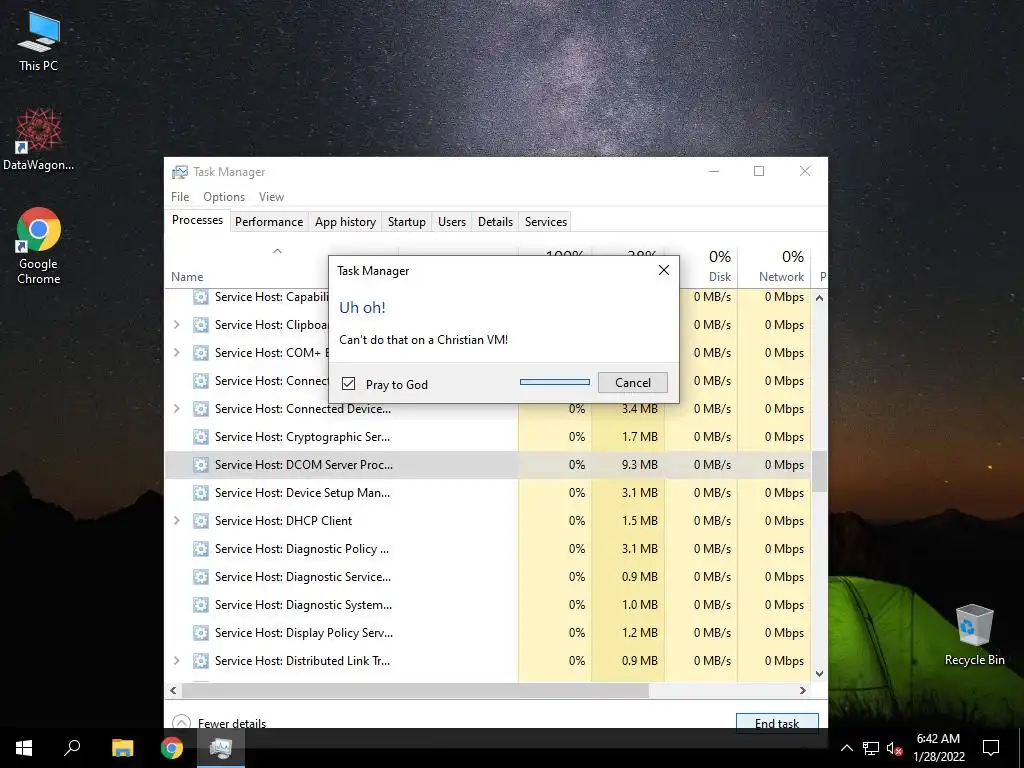Viewport: 1024px width, 768px height.
Task: Expand Service Host: Distributed Link Tr row
Action: coord(176,661)
